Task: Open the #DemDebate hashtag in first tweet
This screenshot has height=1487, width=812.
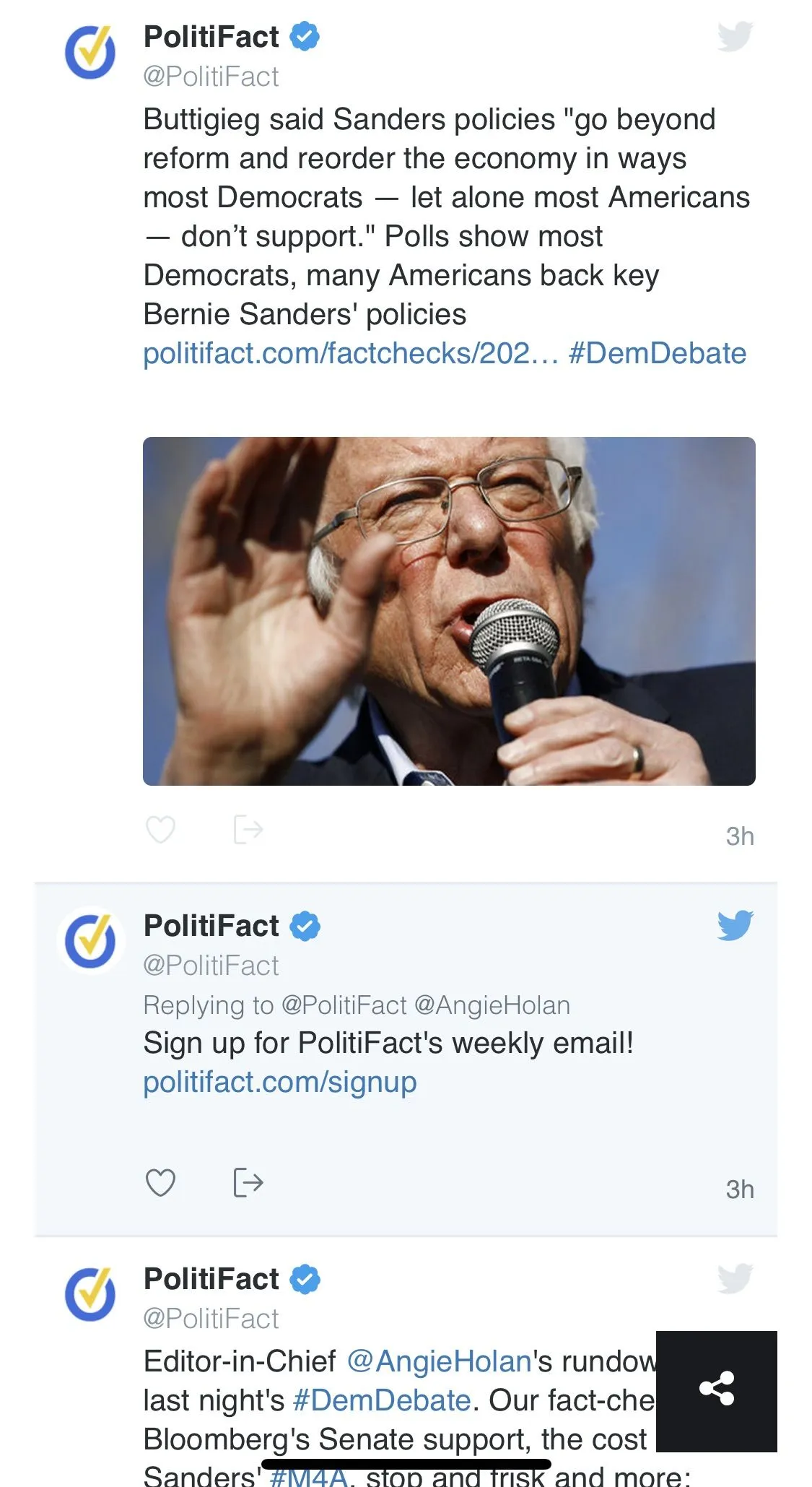Action: coord(657,354)
